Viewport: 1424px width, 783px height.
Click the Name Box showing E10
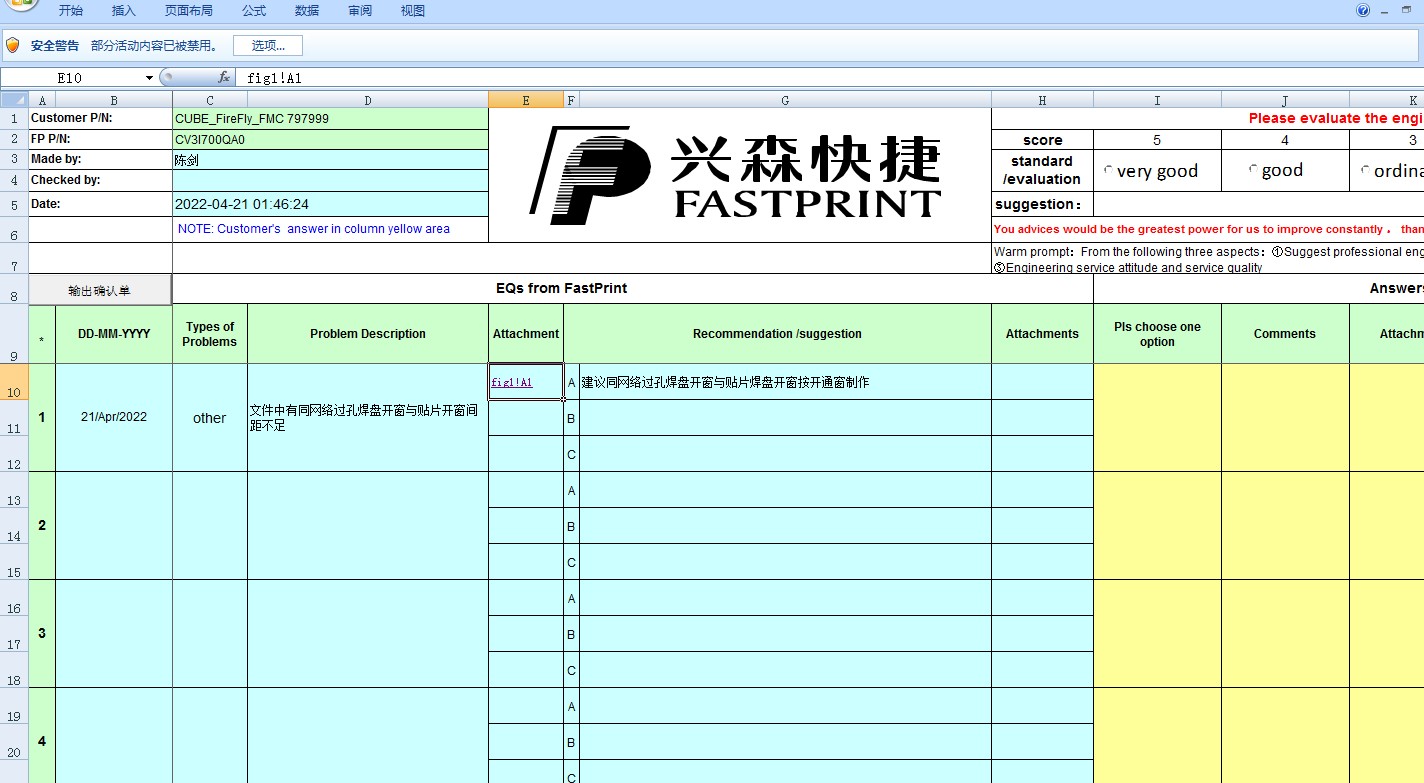pyautogui.click(x=70, y=78)
